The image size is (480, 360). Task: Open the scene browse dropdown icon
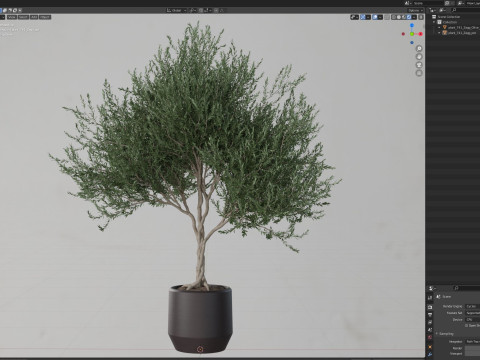408,3
